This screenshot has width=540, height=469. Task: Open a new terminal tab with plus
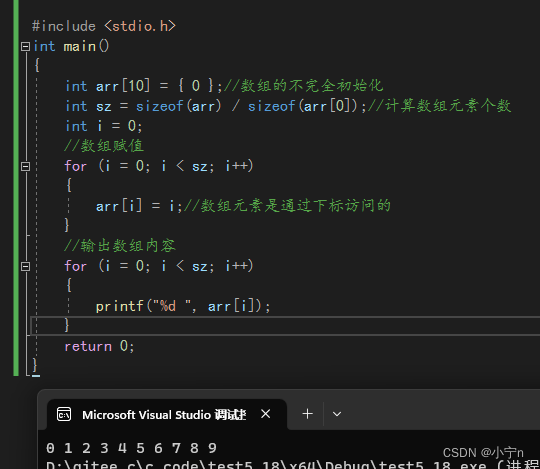click(x=308, y=414)
